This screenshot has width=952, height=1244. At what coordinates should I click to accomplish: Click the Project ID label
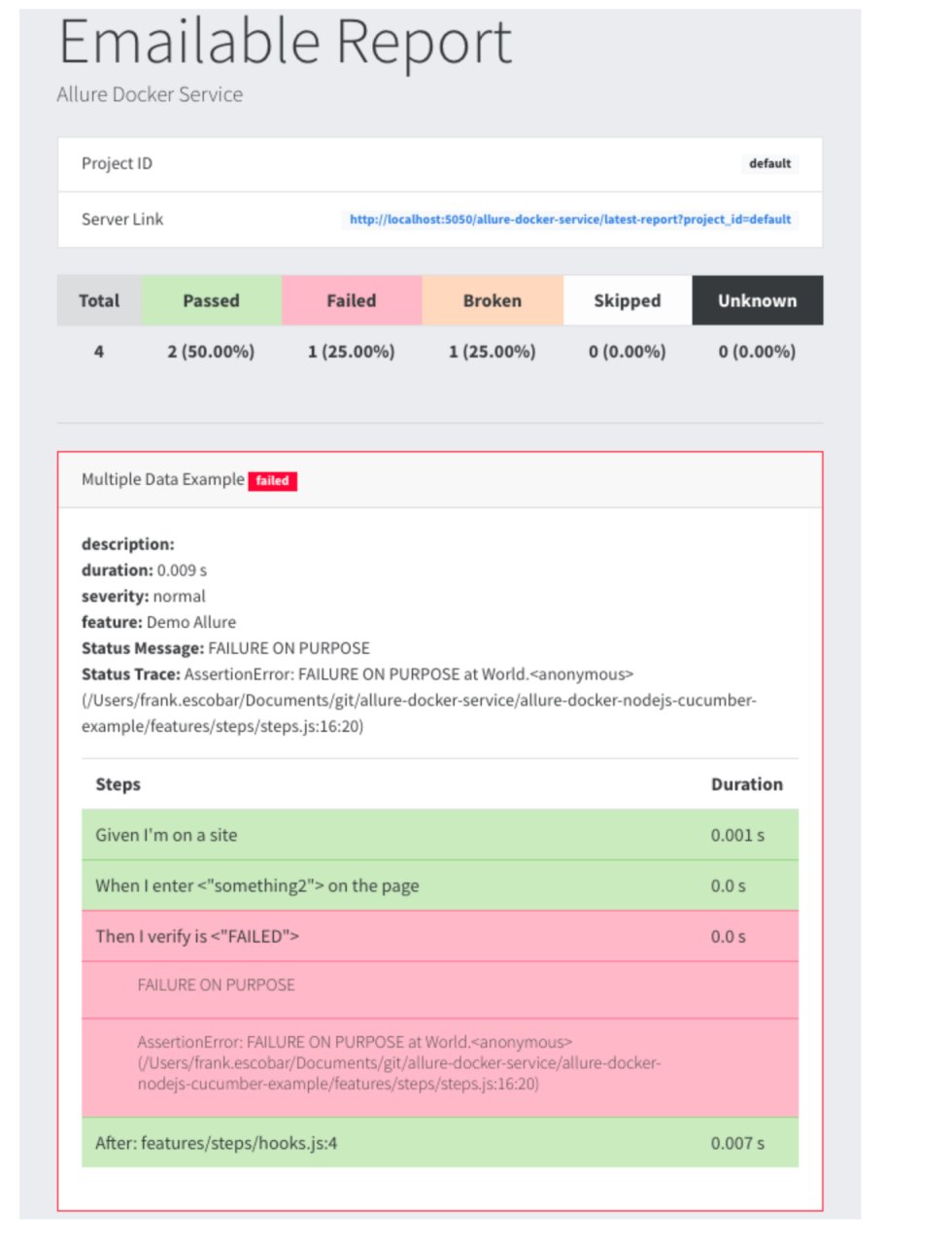[117, 163]
